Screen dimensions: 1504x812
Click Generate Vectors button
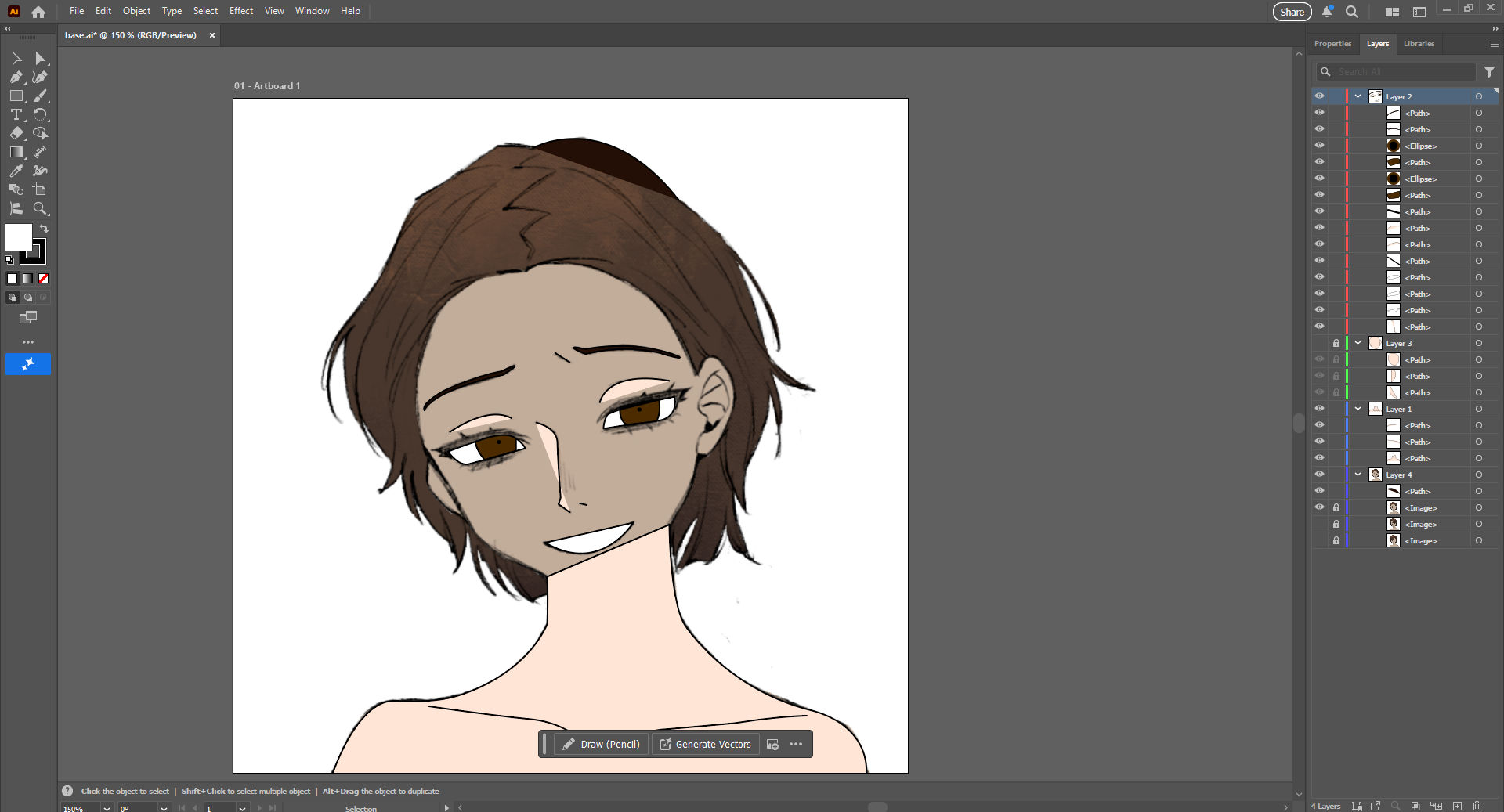pos(705,744)
